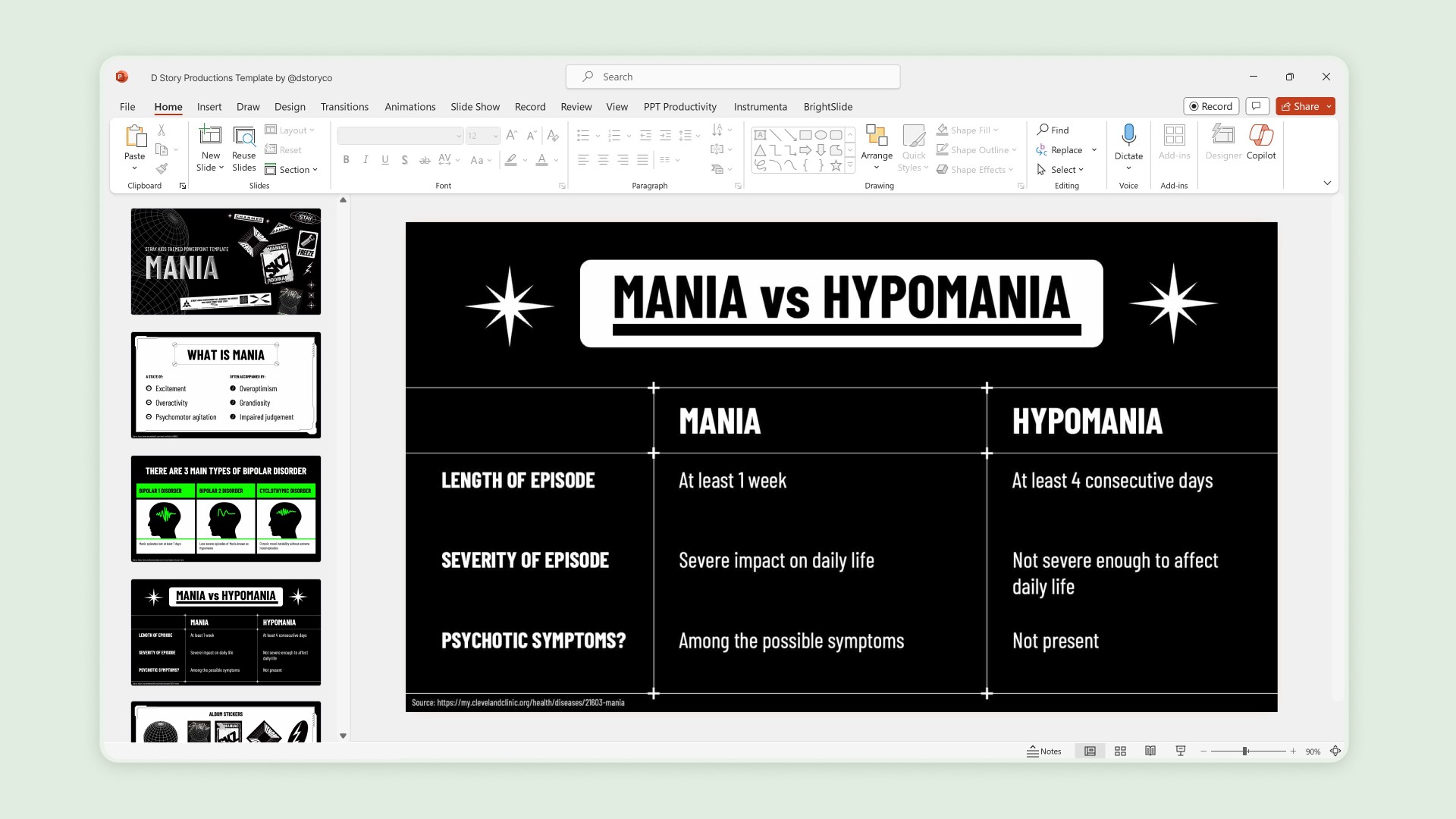The width and height of the screenshot is (1456, 819).
Task: Click the New Slide icon
Action: (x=210, y=136)
